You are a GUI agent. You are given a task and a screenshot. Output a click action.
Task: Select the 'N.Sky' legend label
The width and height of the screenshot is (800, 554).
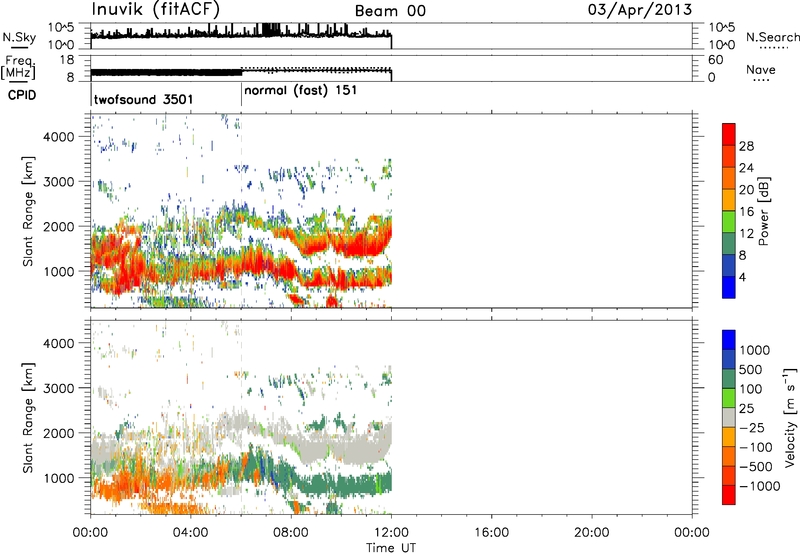coord(19,37)
